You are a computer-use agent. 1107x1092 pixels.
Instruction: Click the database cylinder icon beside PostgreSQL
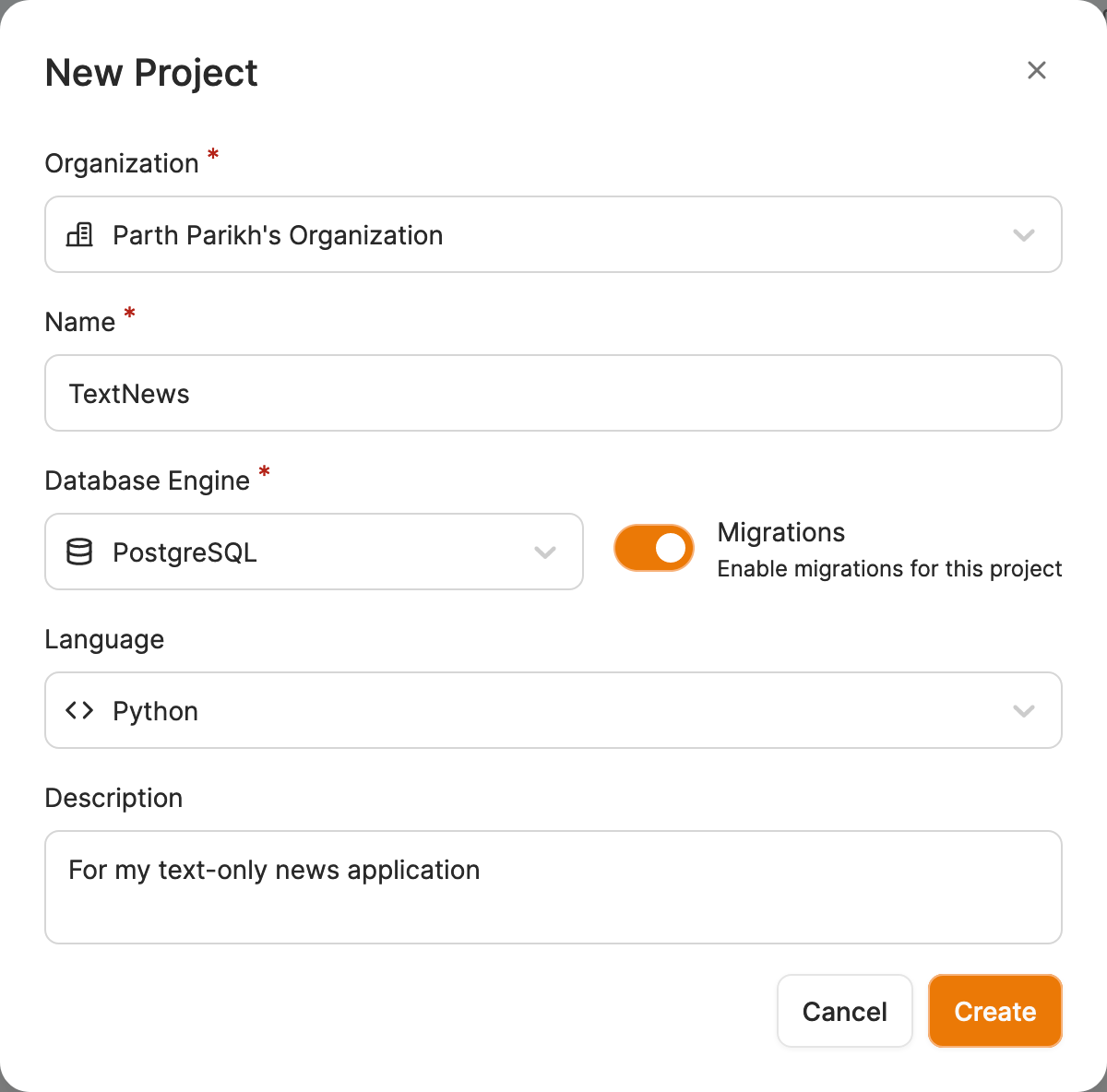point(80,552)
